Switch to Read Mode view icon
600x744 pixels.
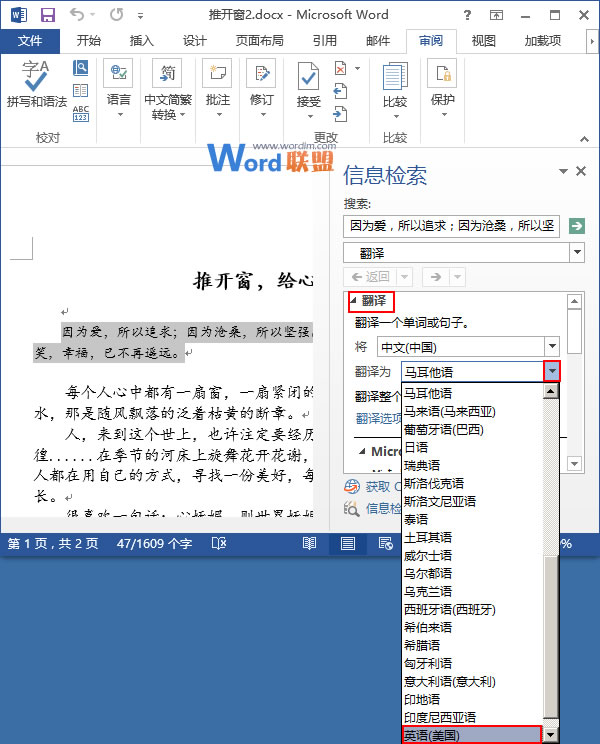coord(309,543)
